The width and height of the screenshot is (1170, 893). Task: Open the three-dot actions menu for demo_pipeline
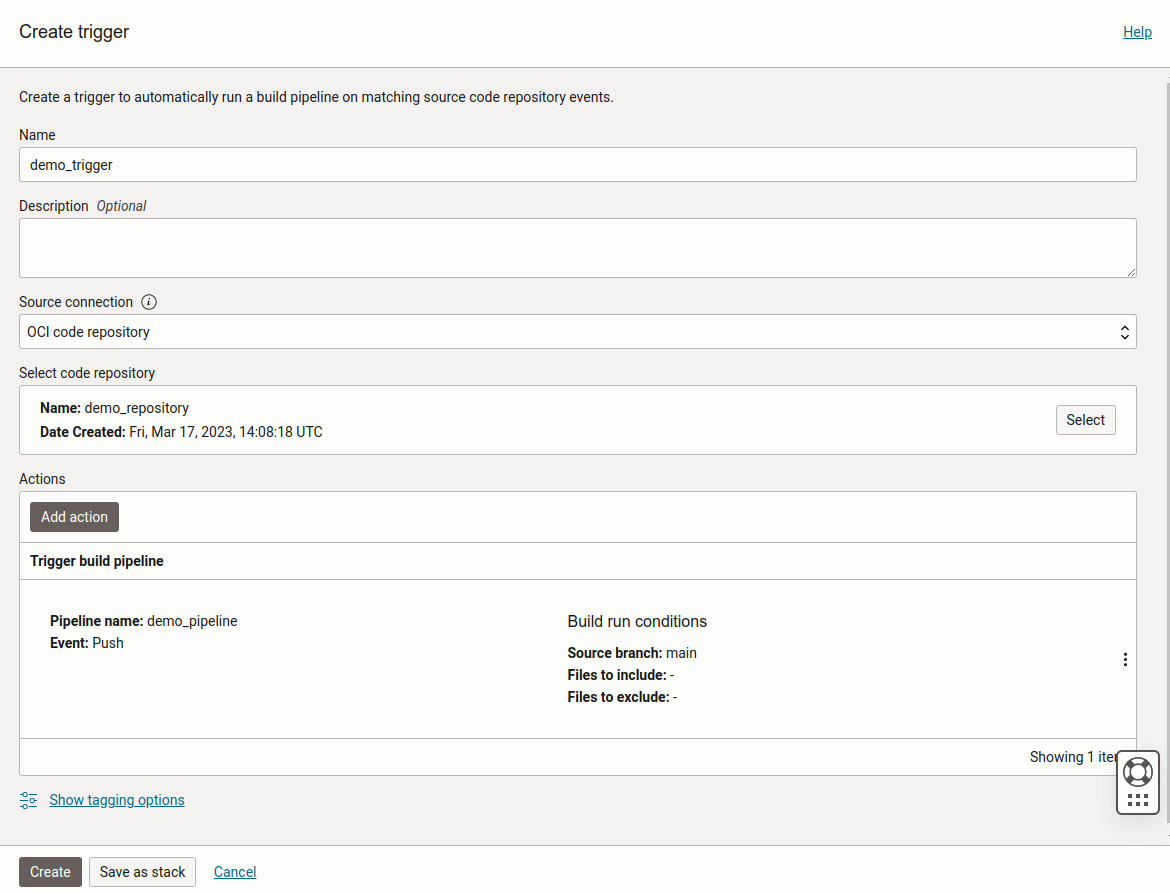1125,660
